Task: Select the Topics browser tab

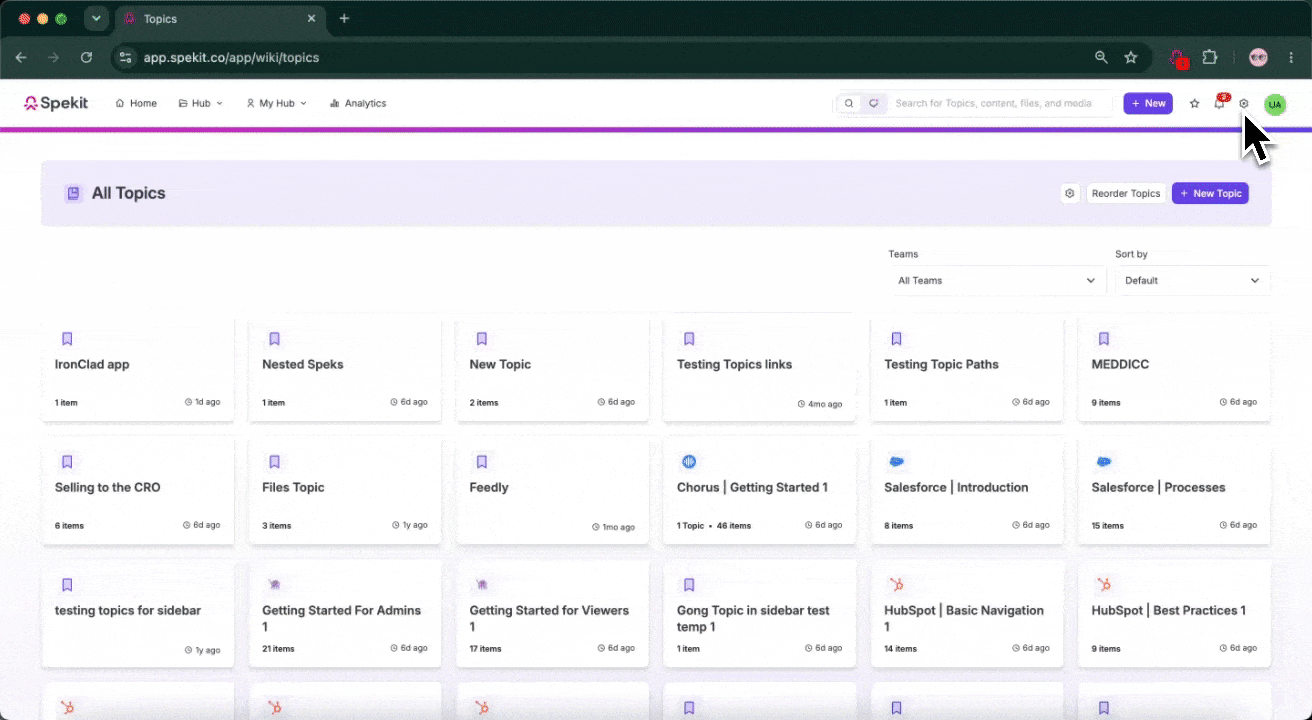Action: [x=220, y=19]
